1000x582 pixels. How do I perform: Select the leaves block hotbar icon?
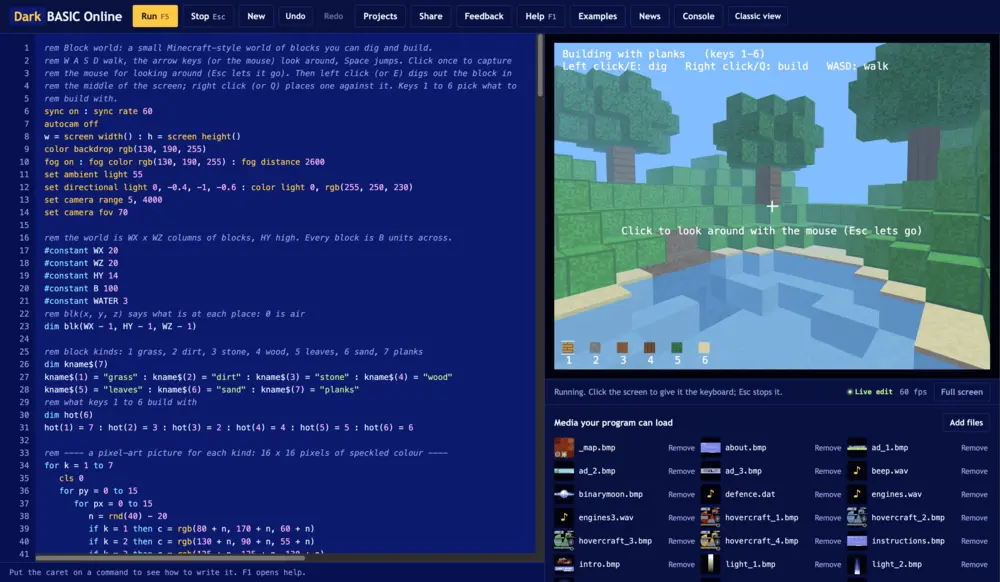(677, 347)
